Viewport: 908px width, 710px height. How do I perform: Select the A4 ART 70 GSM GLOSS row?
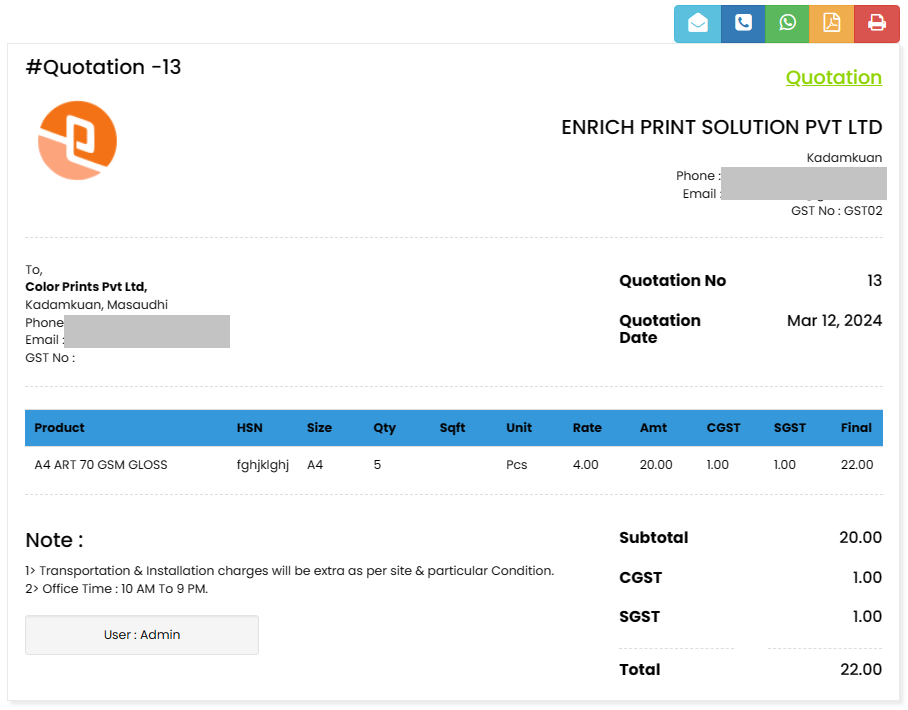click(101, 465)
